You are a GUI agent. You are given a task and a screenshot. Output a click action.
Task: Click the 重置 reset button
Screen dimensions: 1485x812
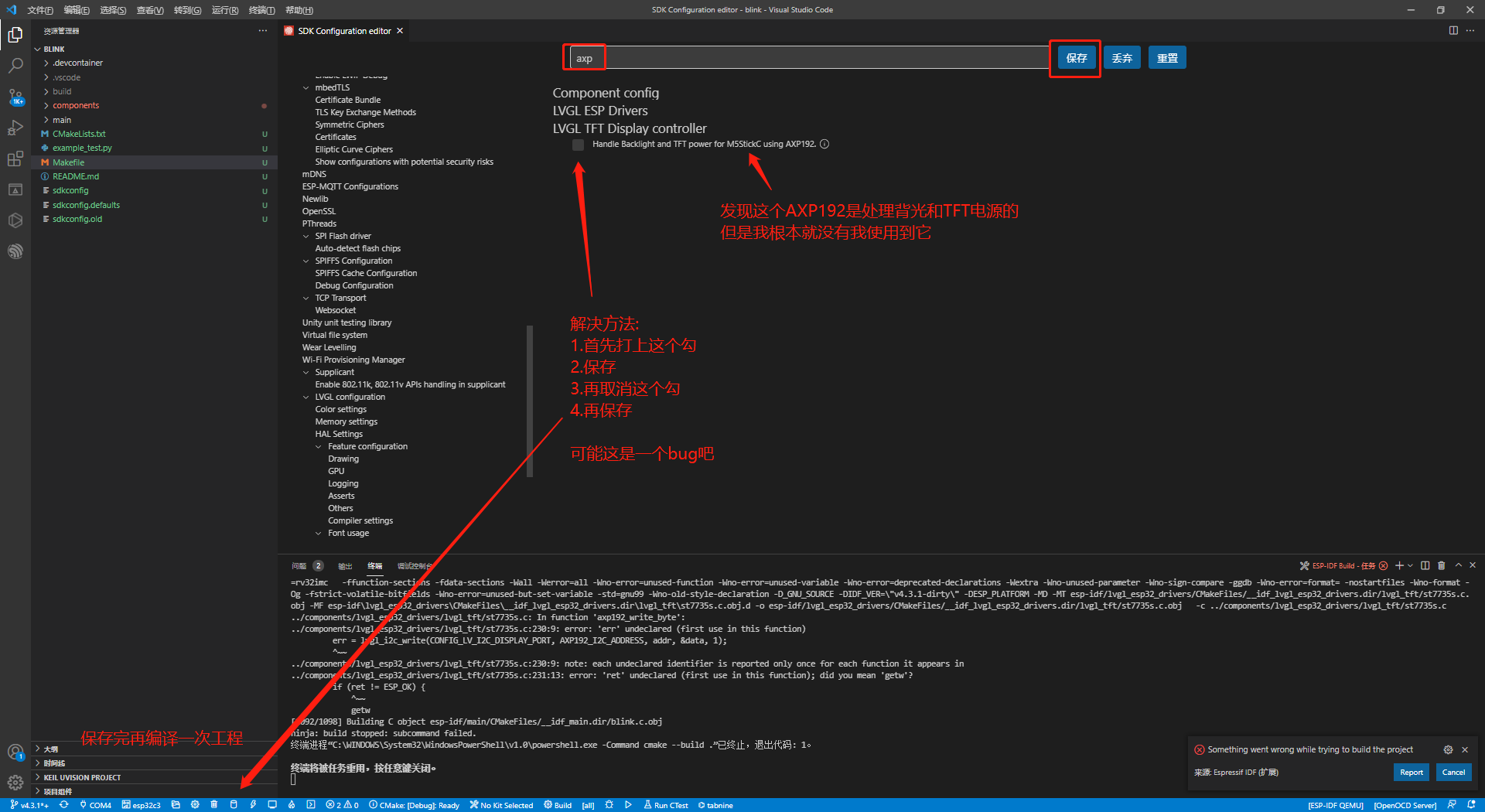click(1168, 58)
